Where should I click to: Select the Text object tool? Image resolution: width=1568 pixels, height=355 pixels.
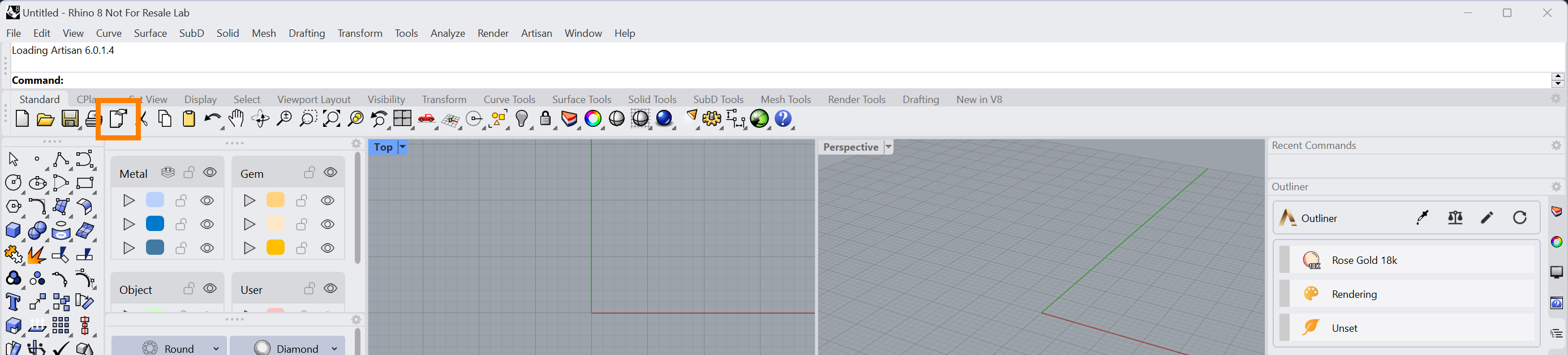[x=13, y=302]
